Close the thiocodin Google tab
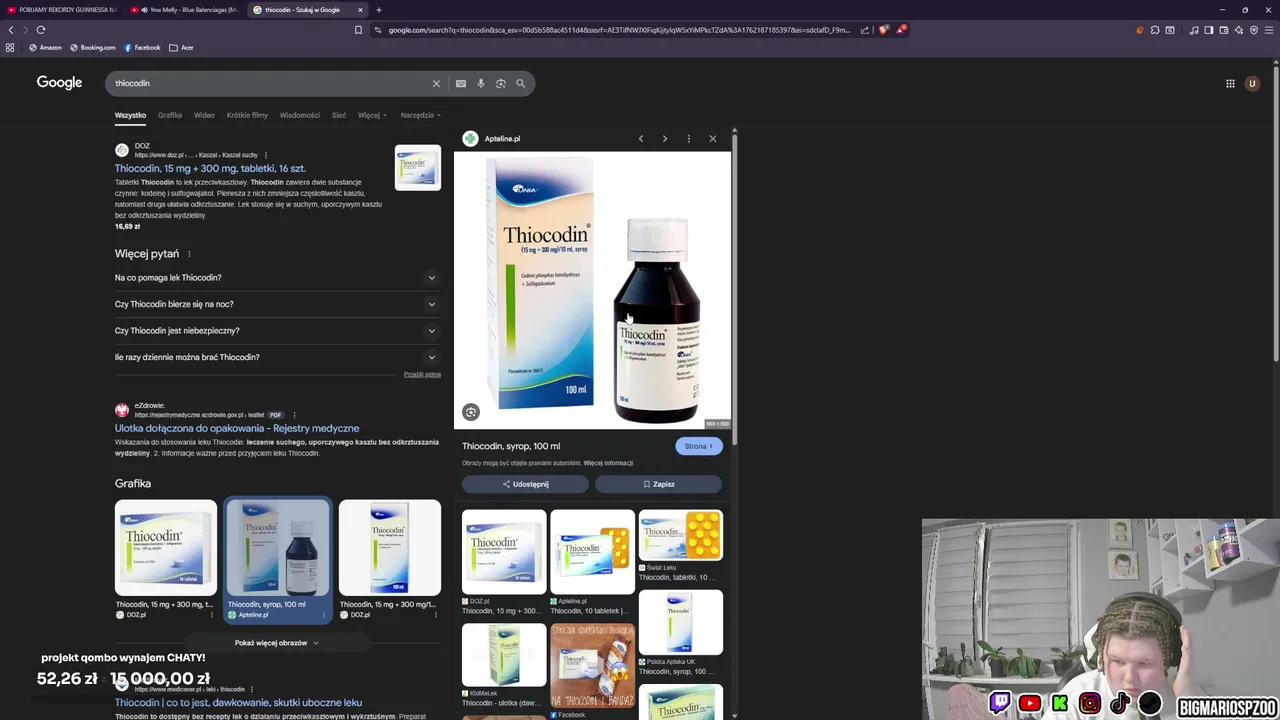Image resolution: width=1280 pixels, height=720 pixels. click(x=360, y=10)
